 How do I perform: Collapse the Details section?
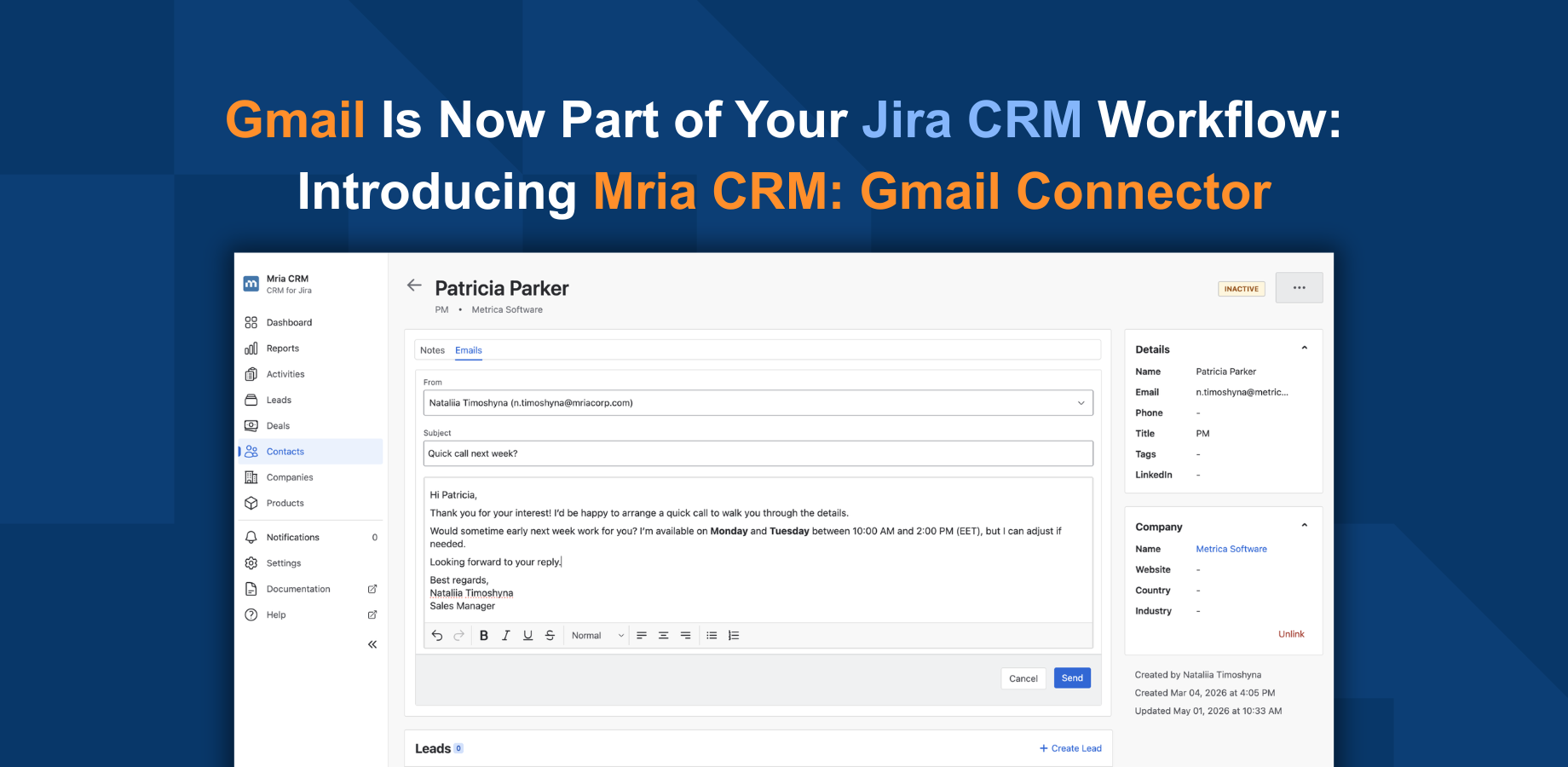1305,349
